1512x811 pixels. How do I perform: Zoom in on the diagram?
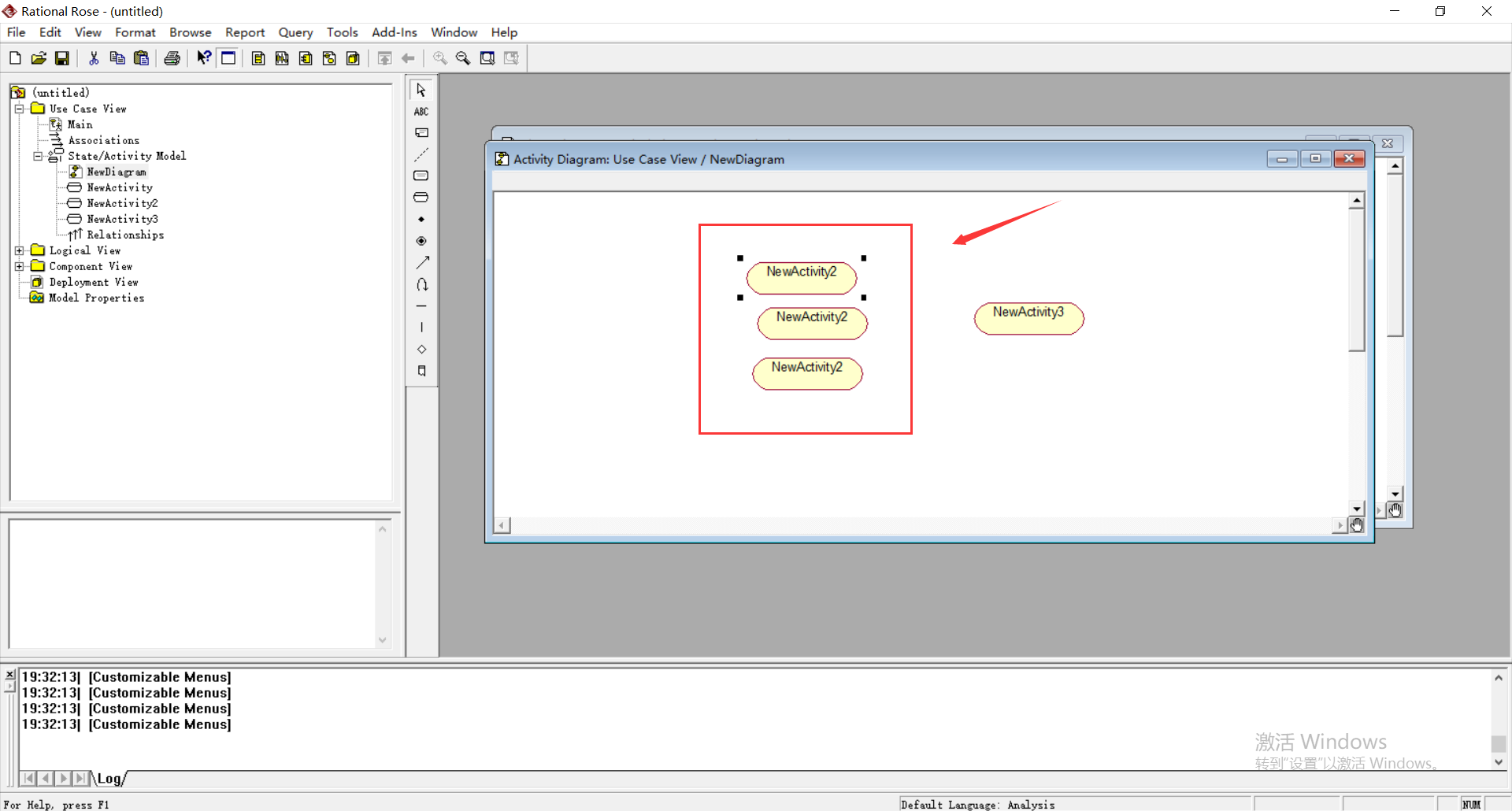pos(439,58)
